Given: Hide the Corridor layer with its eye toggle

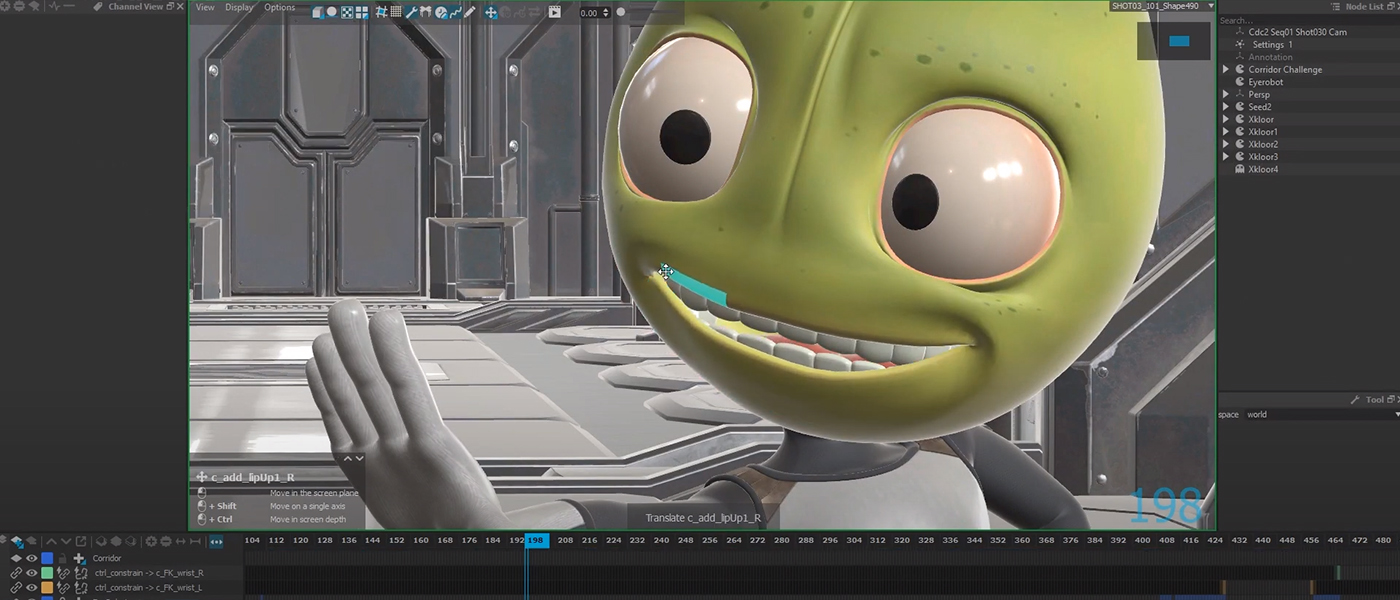Looking at the screenshot, I should click(31, 558).
